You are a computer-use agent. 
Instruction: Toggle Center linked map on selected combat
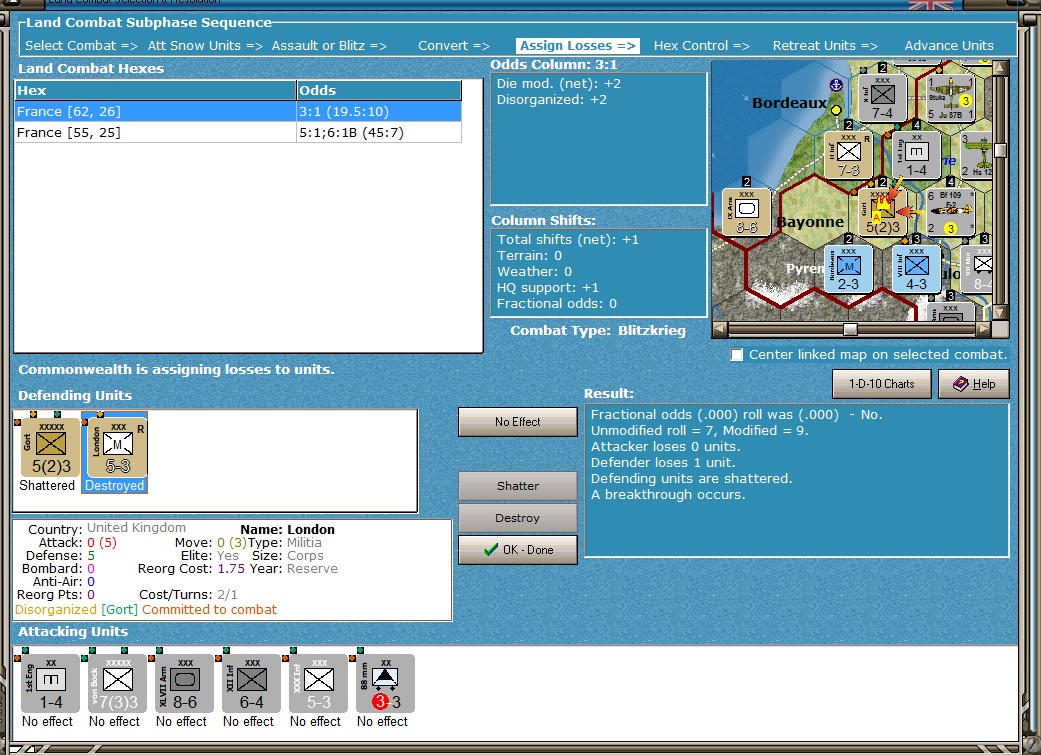pos(737,355)
